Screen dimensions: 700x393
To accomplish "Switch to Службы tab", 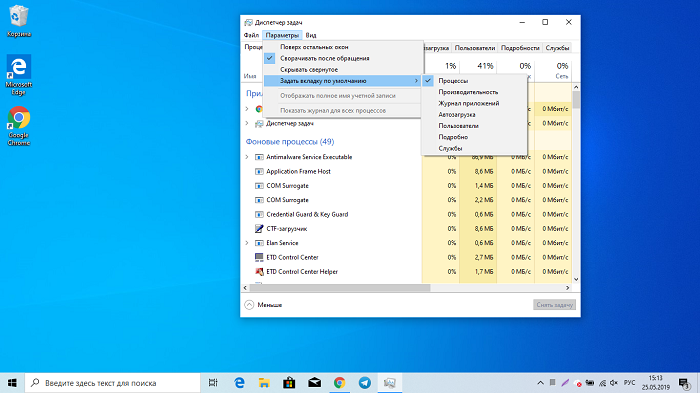I will click(557, 48).
